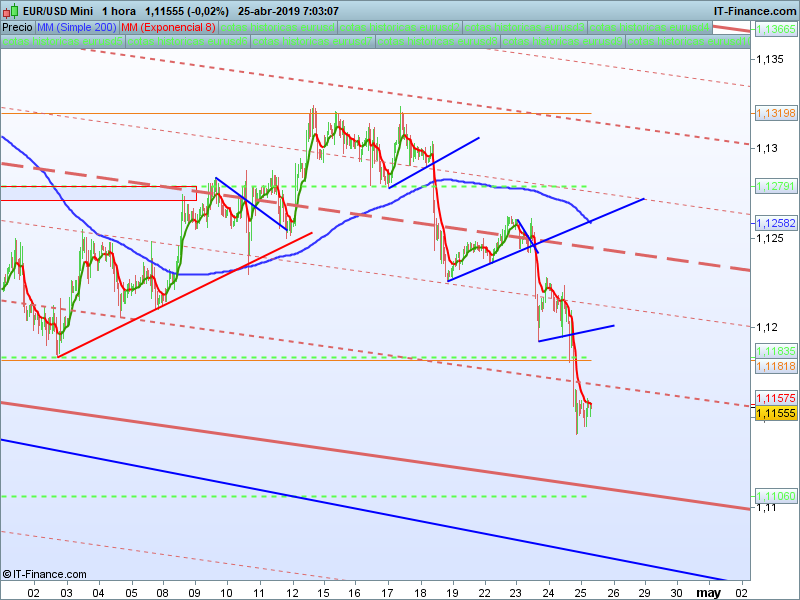
Task: Select the 'cotas historicas eurusd5' label
Action: pos(62,41)
